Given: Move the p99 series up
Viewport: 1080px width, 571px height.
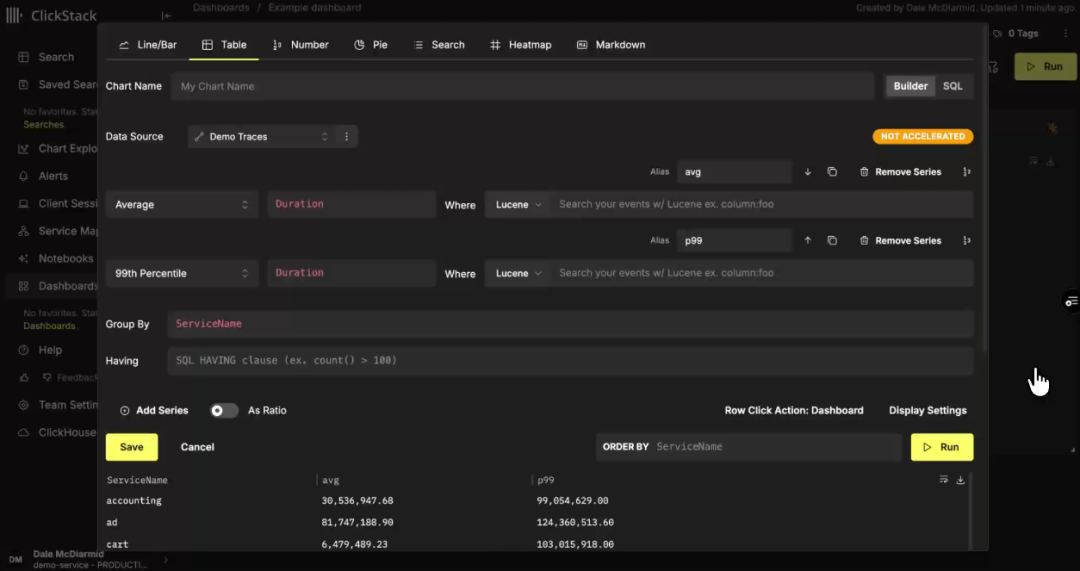Looking at the screenshot, I should tap(808, 240).
